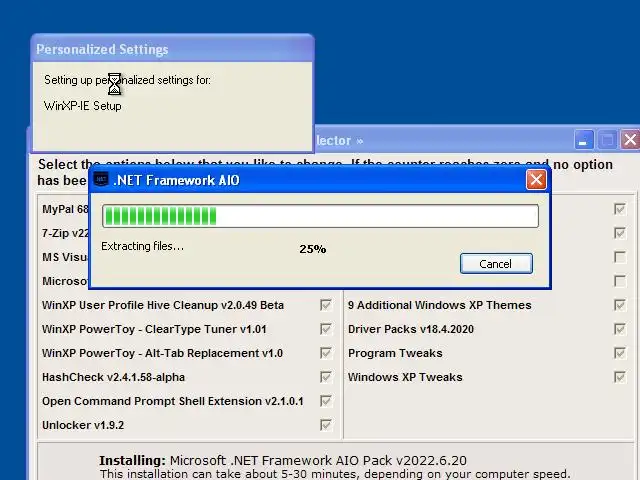640x480 pixels.
Task: Select 'Driver Packs v18.4.2020' label
Action: pos(411,329)
